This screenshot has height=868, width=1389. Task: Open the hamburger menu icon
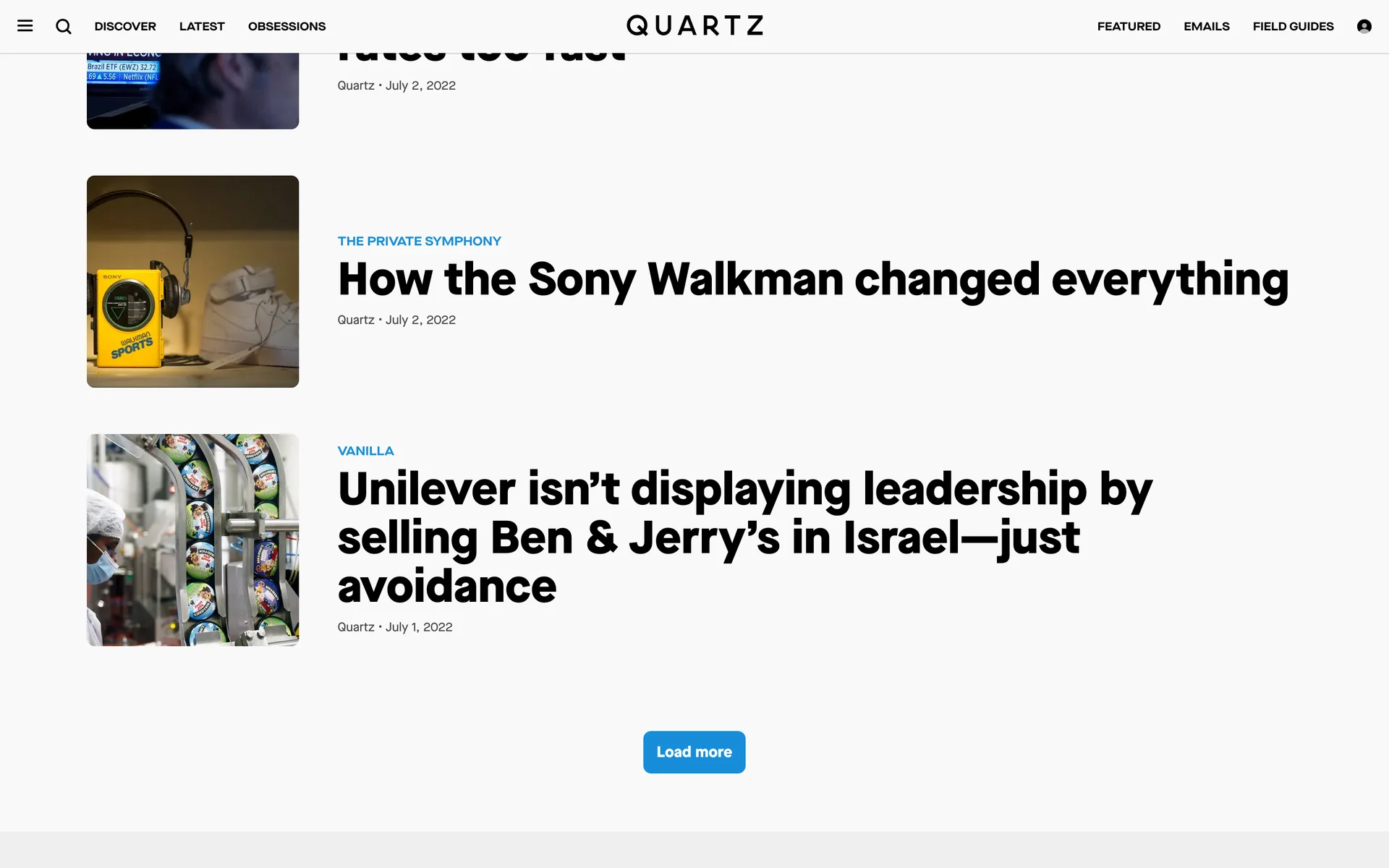click(25, 26)
